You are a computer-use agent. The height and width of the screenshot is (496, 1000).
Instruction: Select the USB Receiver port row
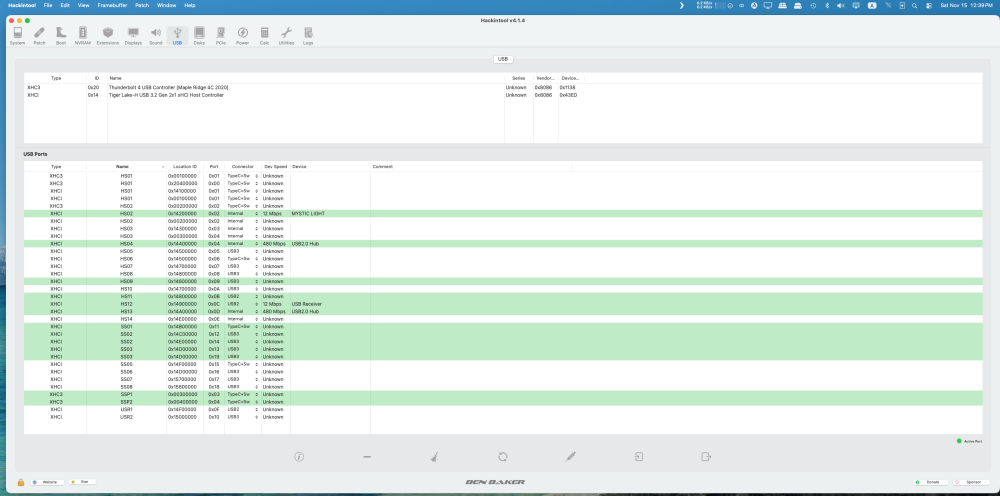tap(503, 304)
